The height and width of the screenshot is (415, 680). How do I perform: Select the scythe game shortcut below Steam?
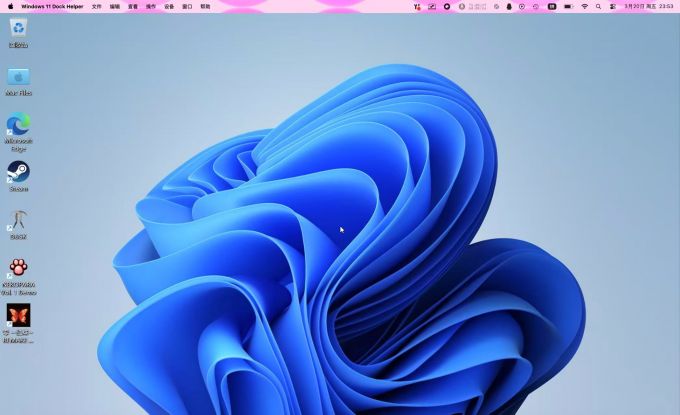pyautogui.click(x=18, y=224)
